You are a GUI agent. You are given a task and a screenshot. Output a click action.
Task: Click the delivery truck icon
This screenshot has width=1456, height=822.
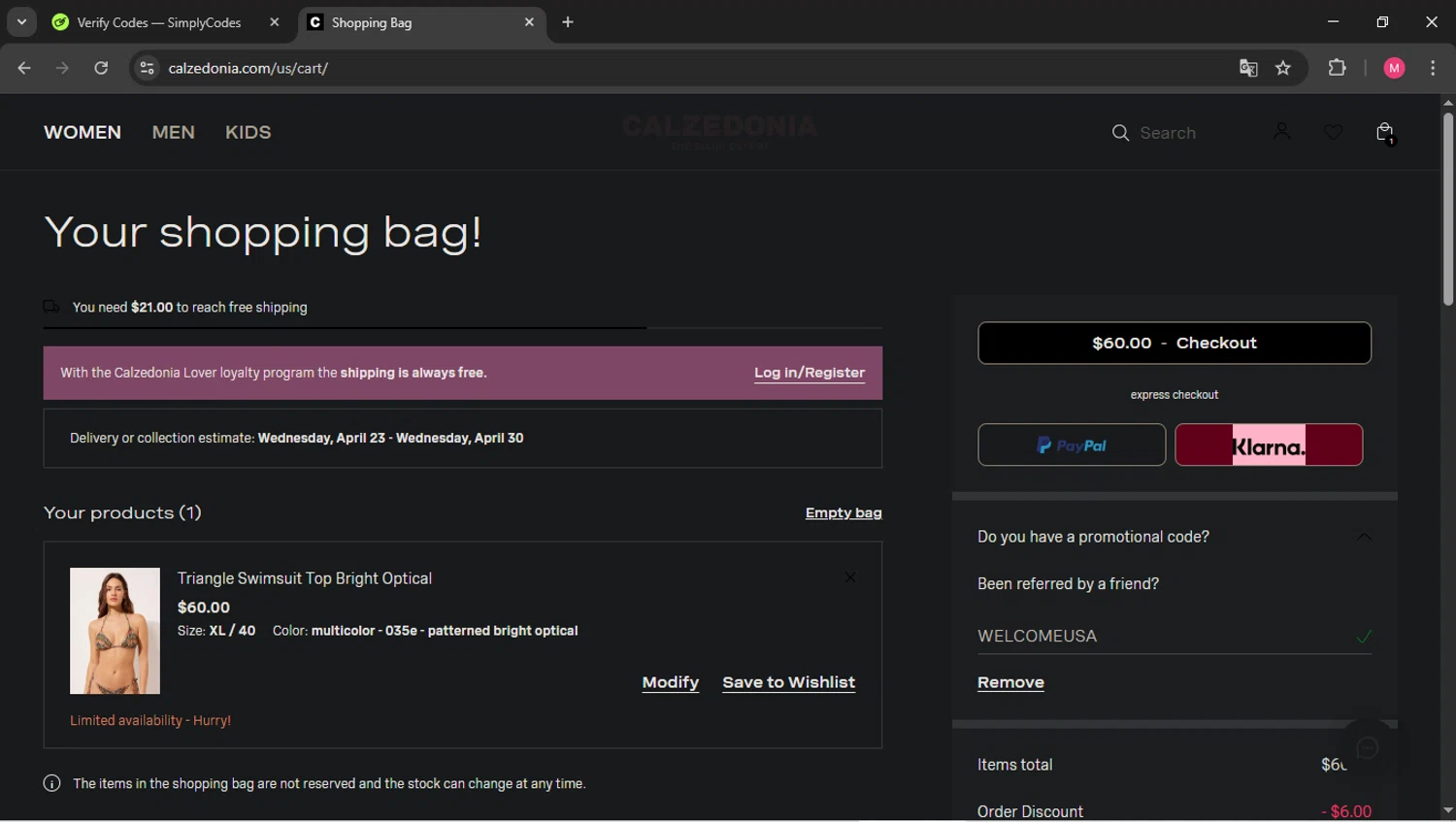click(x=52, y=307)
